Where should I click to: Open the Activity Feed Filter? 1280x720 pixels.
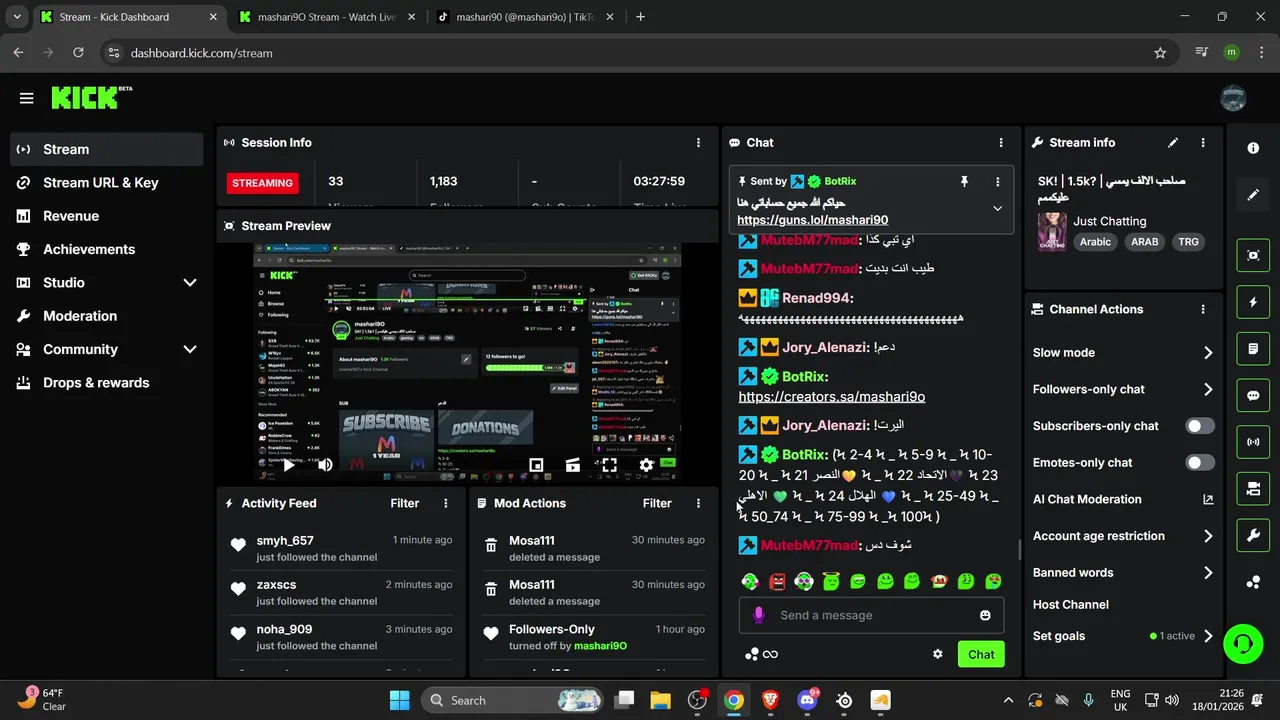point(404,503)
